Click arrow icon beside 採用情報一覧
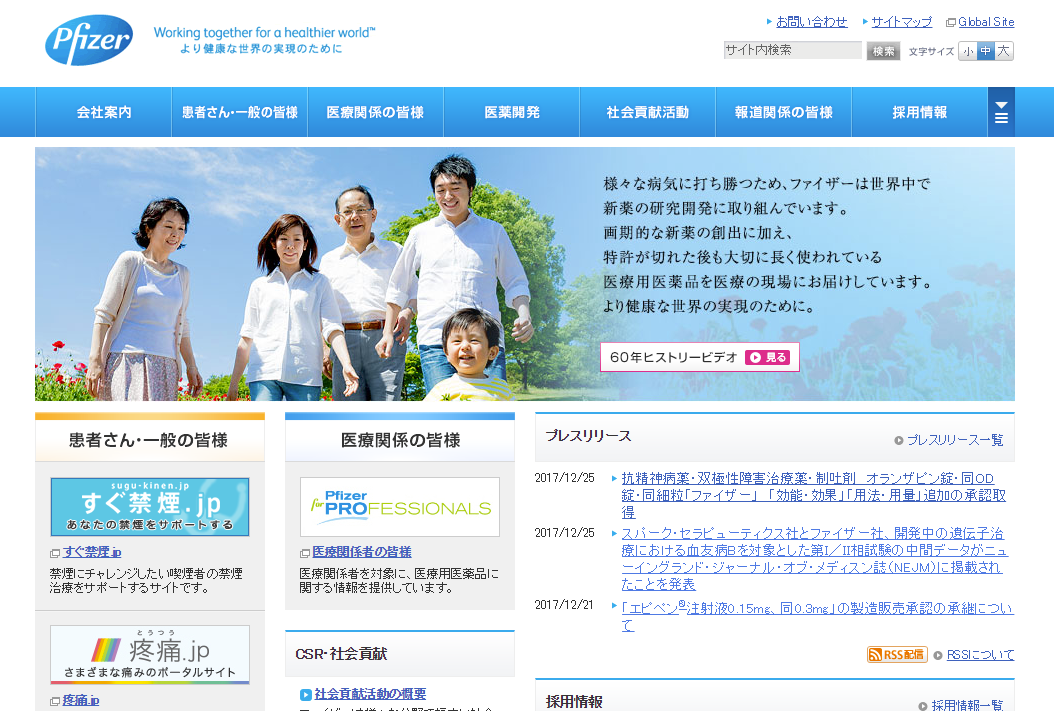The image size is (1054, 711). pos(923,706)
